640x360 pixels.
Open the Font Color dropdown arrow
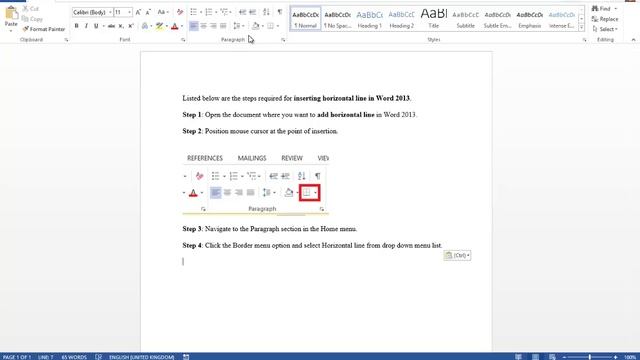[x=182, y=26]
